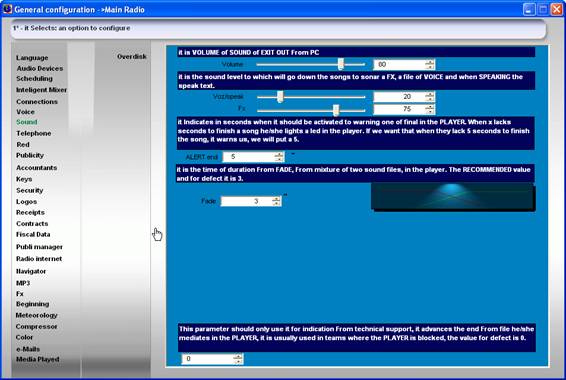The width and height of the screenshot is (566, 380).
Task: Open e-Mails configuration
Action: point(28,349)
